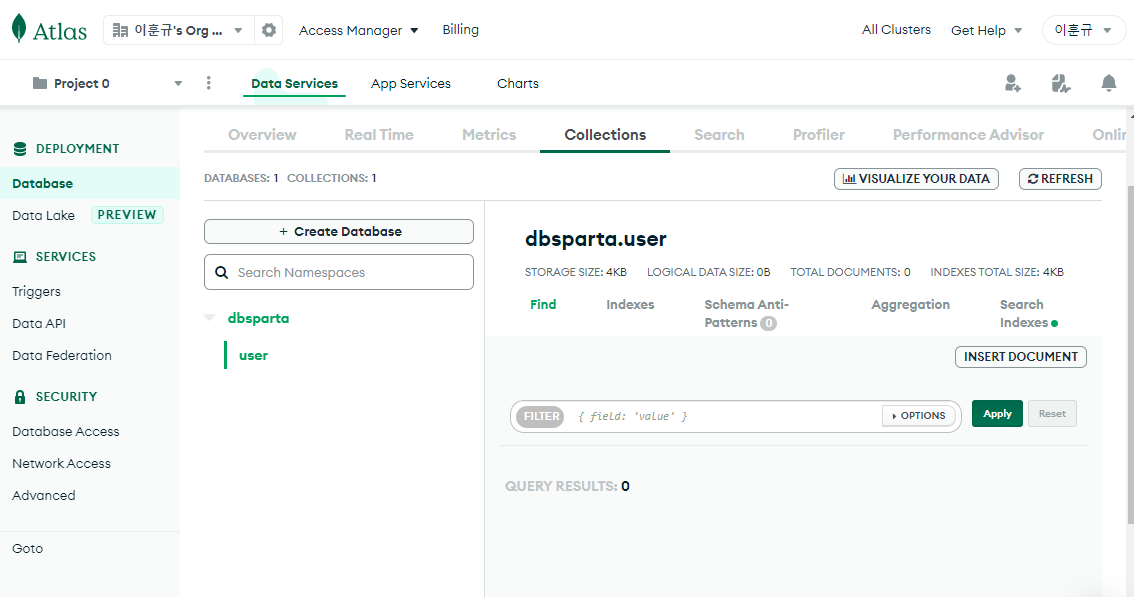The image size is (1134, 597).
Task: Click the REFRESH button
Action: coord(1060,179)
